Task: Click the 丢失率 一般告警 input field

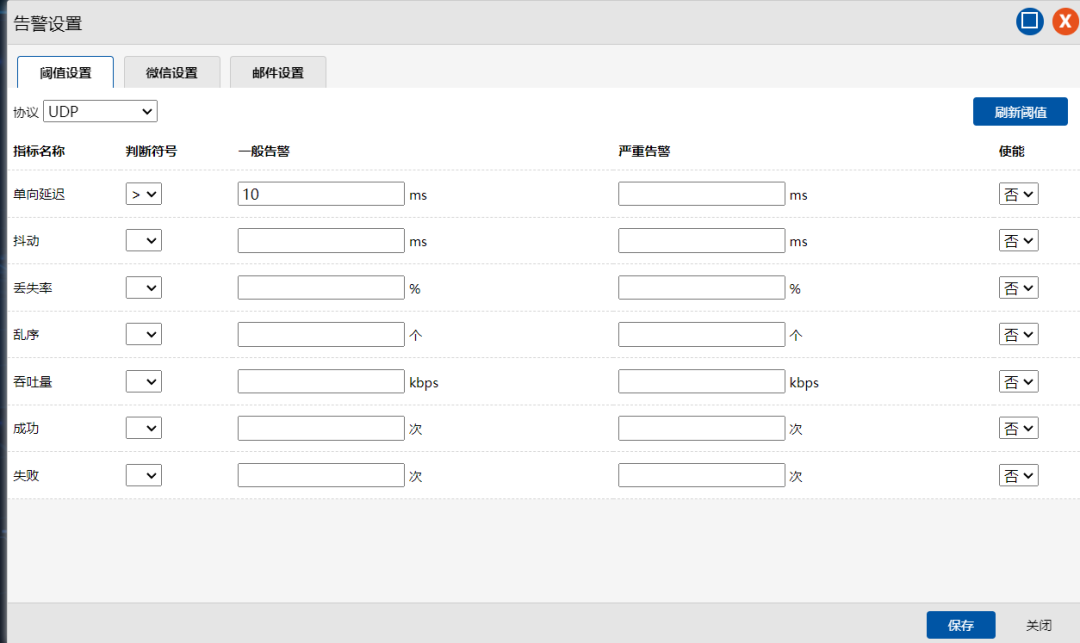Action: (x=321, y=288)
